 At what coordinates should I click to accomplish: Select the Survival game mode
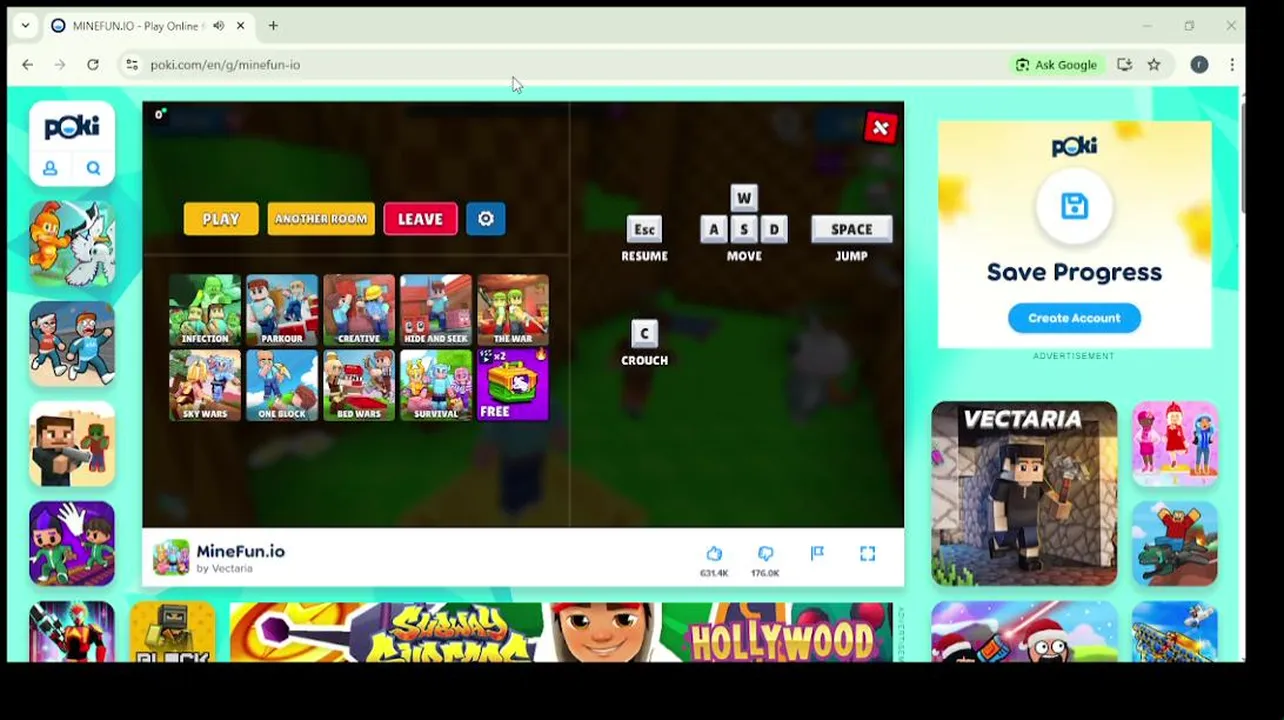tap(436, 385)
